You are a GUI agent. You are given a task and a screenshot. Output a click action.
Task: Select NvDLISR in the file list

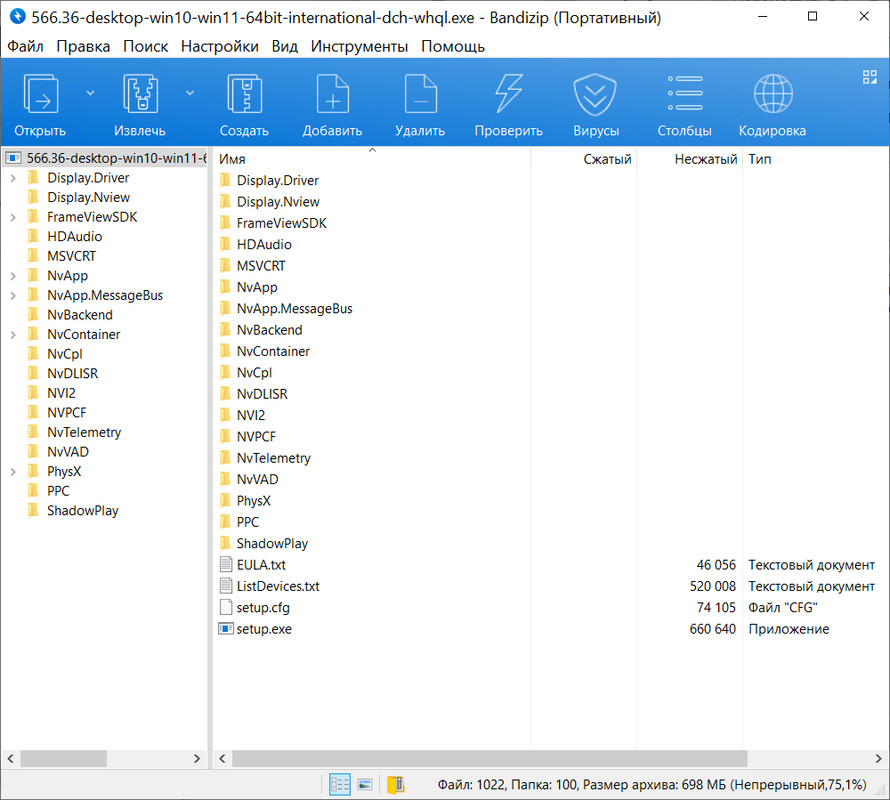[262, 393]
